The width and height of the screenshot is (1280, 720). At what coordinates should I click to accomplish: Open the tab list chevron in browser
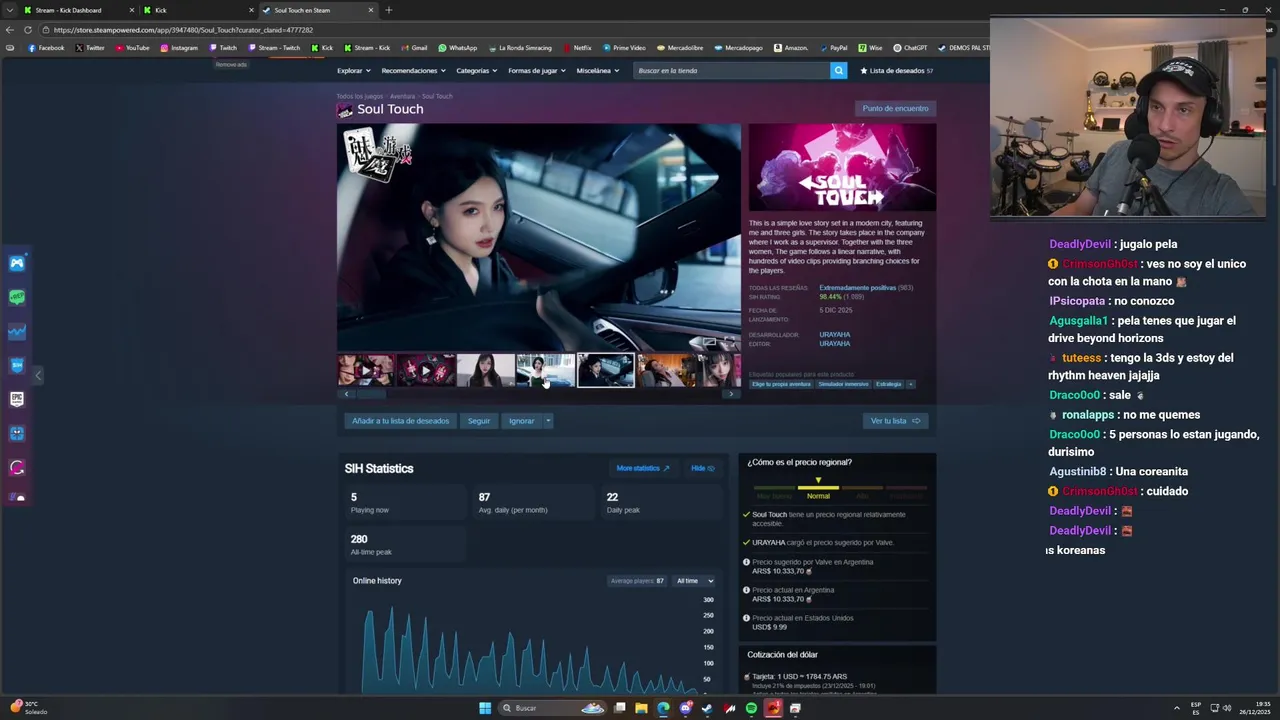(x=10, y=10)
